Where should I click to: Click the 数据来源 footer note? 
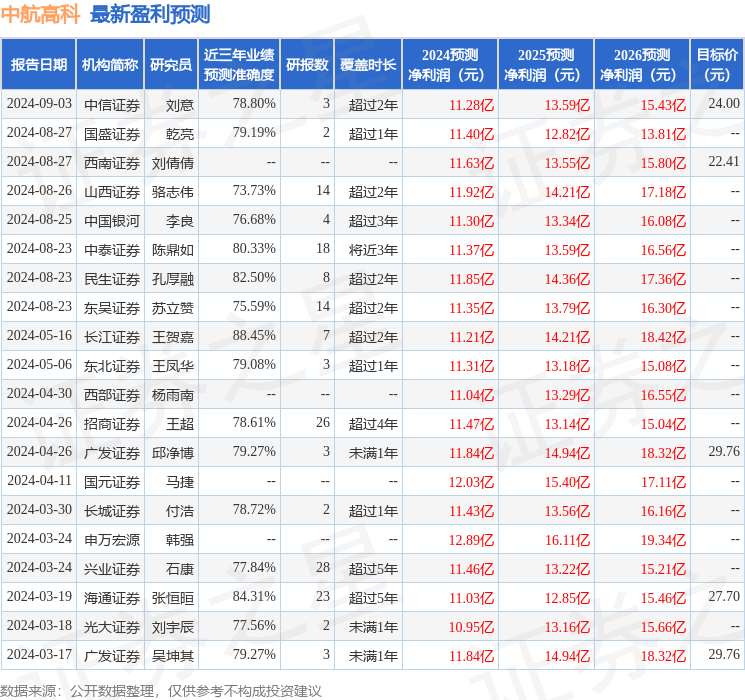pos(161,690)
